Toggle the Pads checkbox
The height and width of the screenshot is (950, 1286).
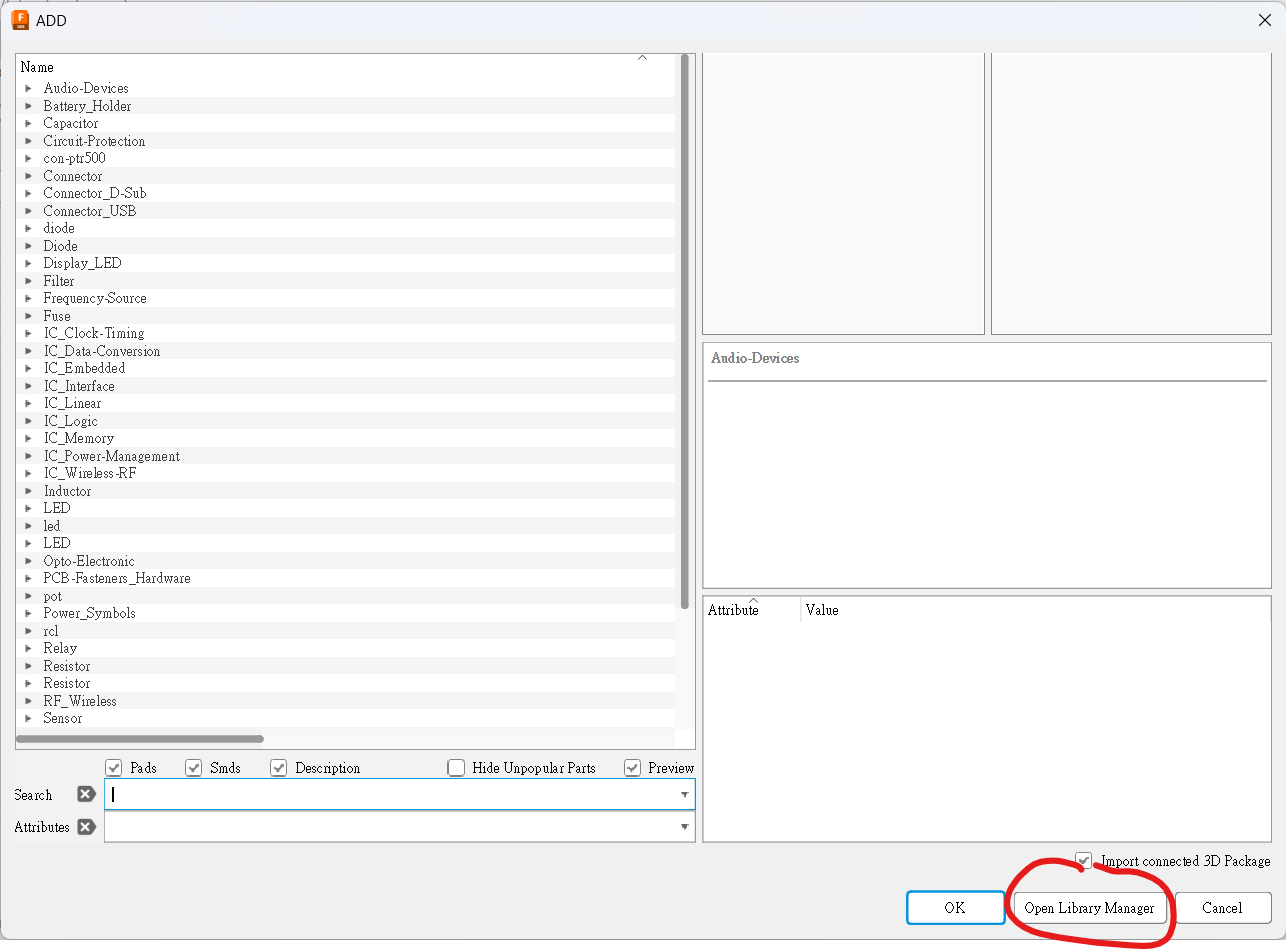point(114,768)
